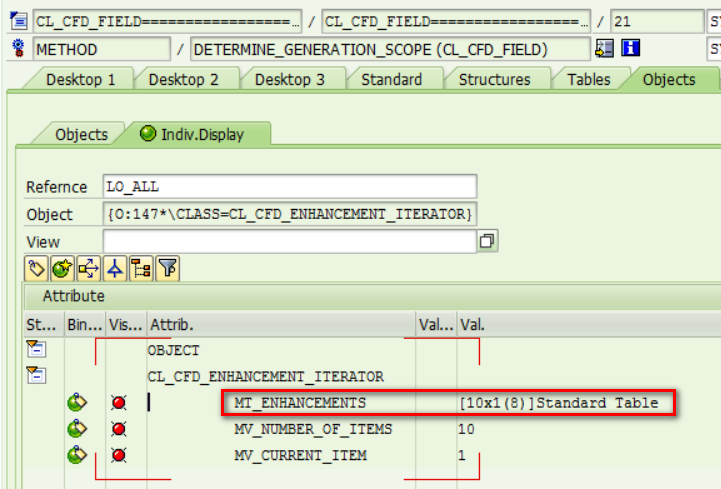Click the copy icon next to View field
The height and width of the screenshot is (489, 721).
487,241
